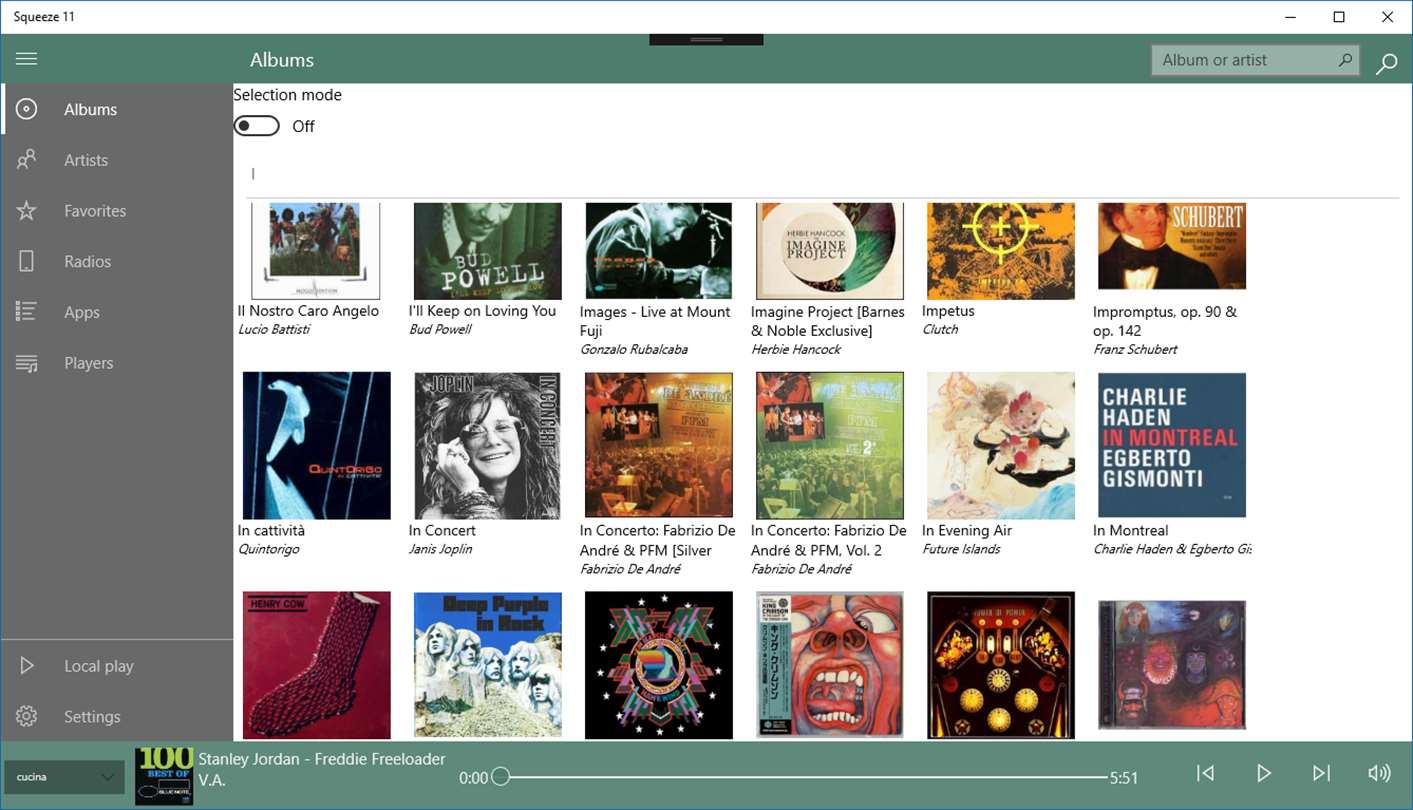Click the Gonzalo Rubalcaba artist name
This screenshot has width=1413, height=810.
(x=634, y=349)
